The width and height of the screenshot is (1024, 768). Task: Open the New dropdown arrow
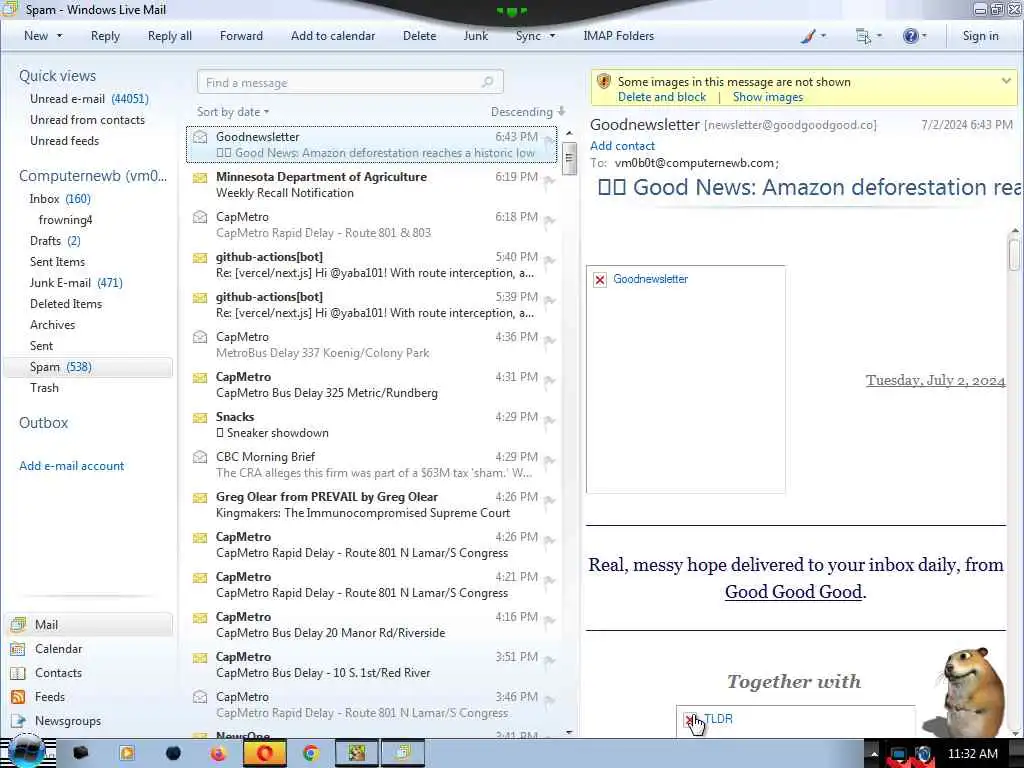click(59, 36)
